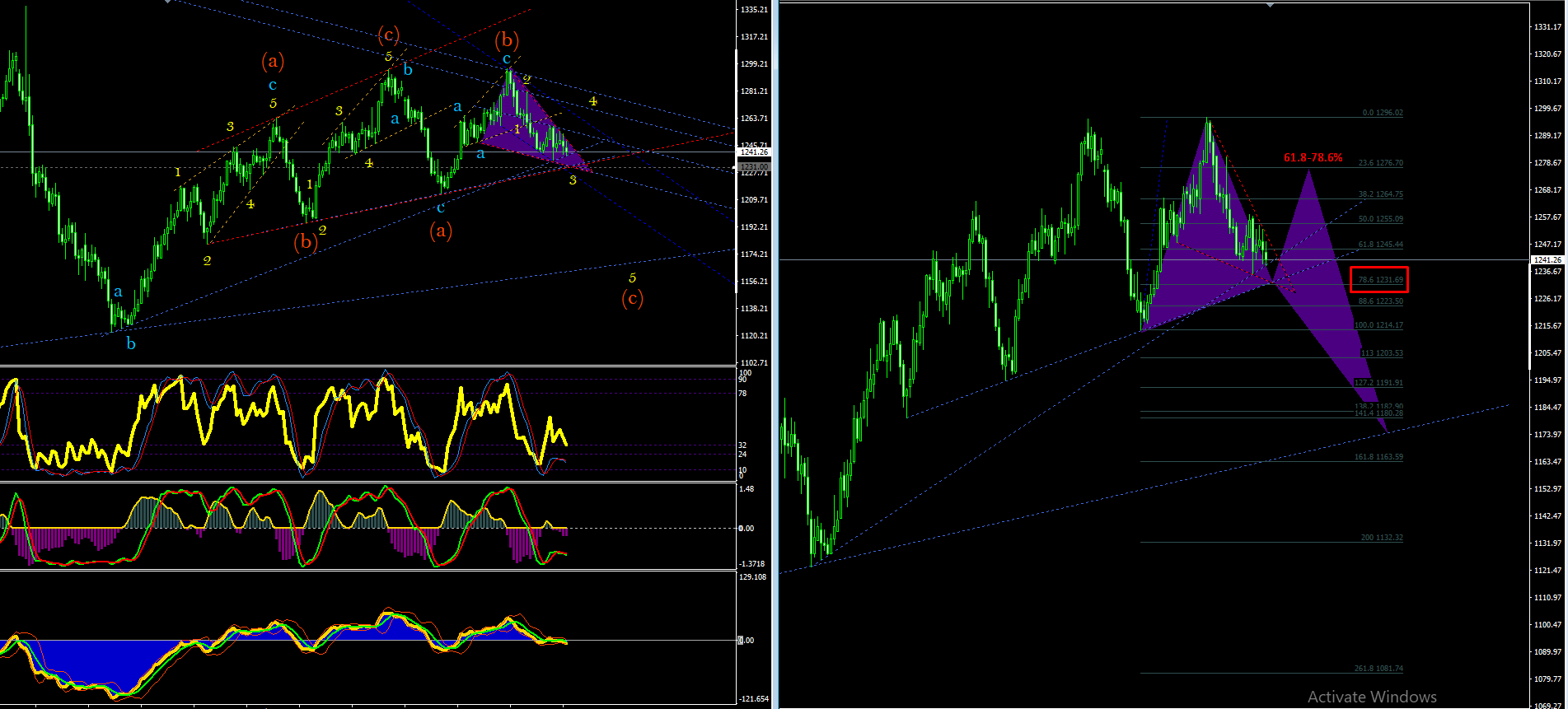This screenshot has width=1568, height=709.
Task: Click the chart shift marker atop the right chart
Action: pos(1270,4)
